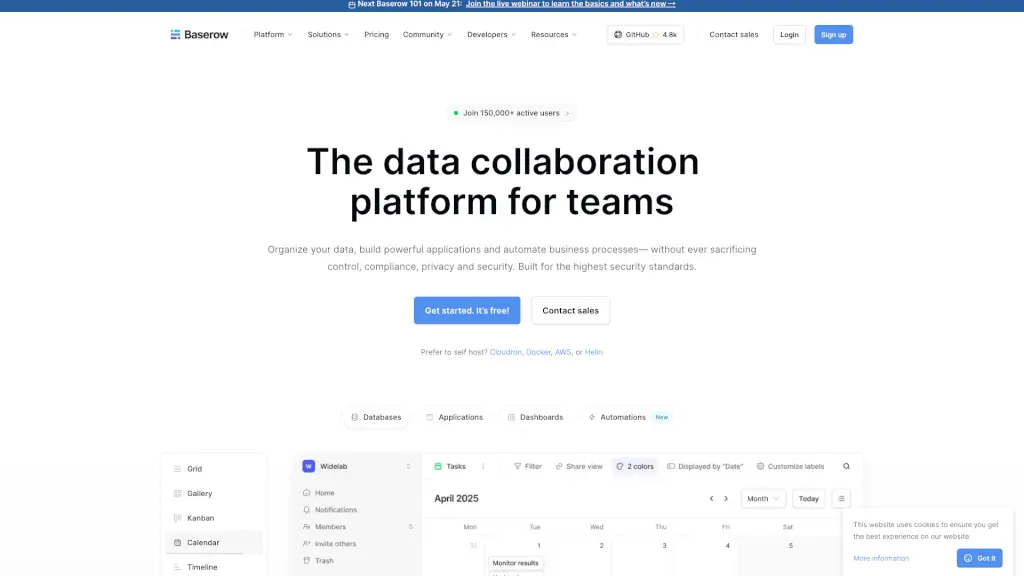Click the Tasks view name
The width and height of the screenshot is (1024, 576).
[450, 466]
